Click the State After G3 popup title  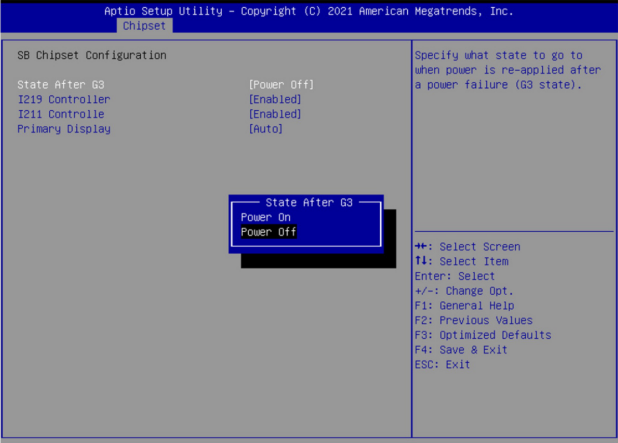(309, 202)
